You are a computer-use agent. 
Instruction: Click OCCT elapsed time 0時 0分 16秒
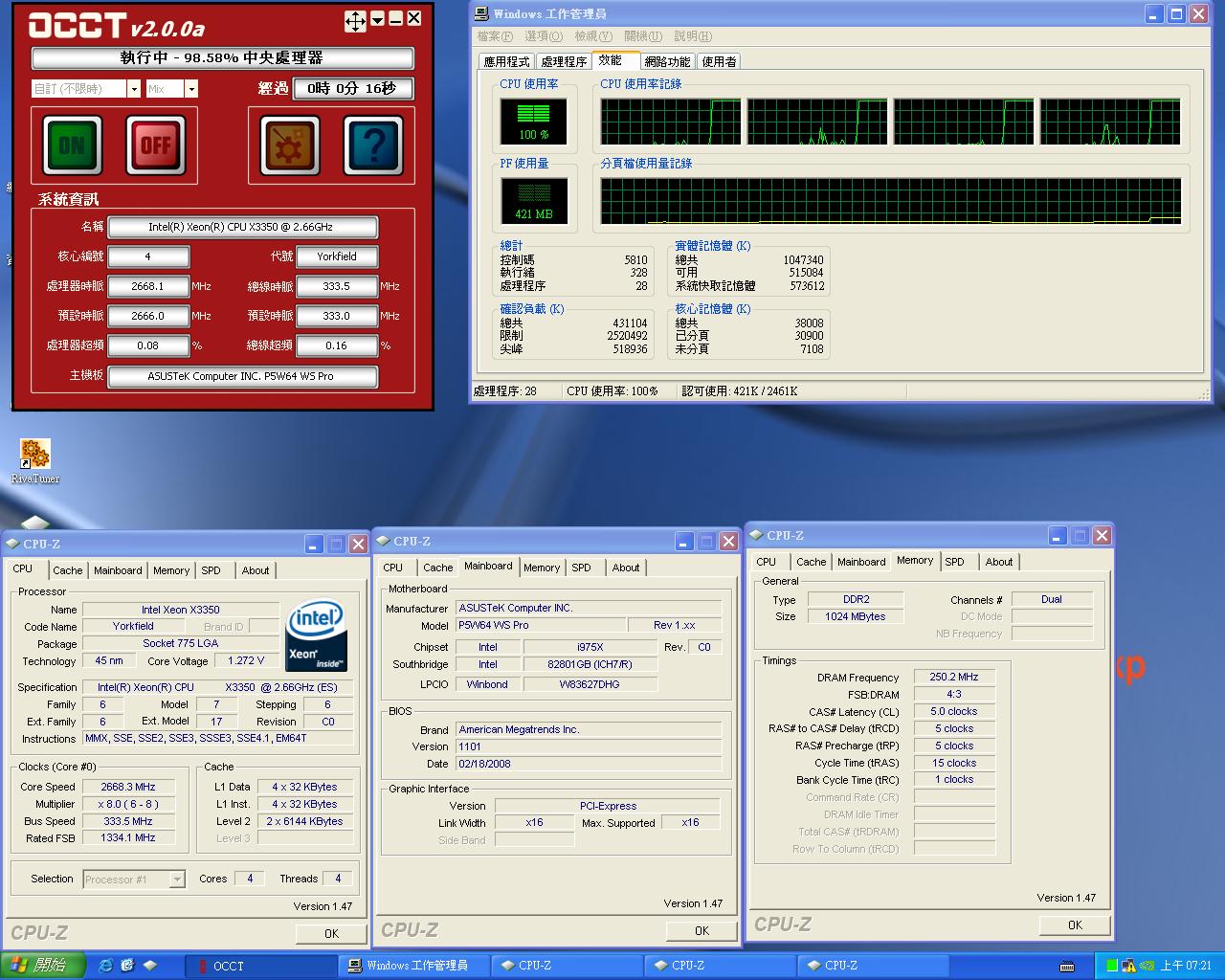[352, 88]
